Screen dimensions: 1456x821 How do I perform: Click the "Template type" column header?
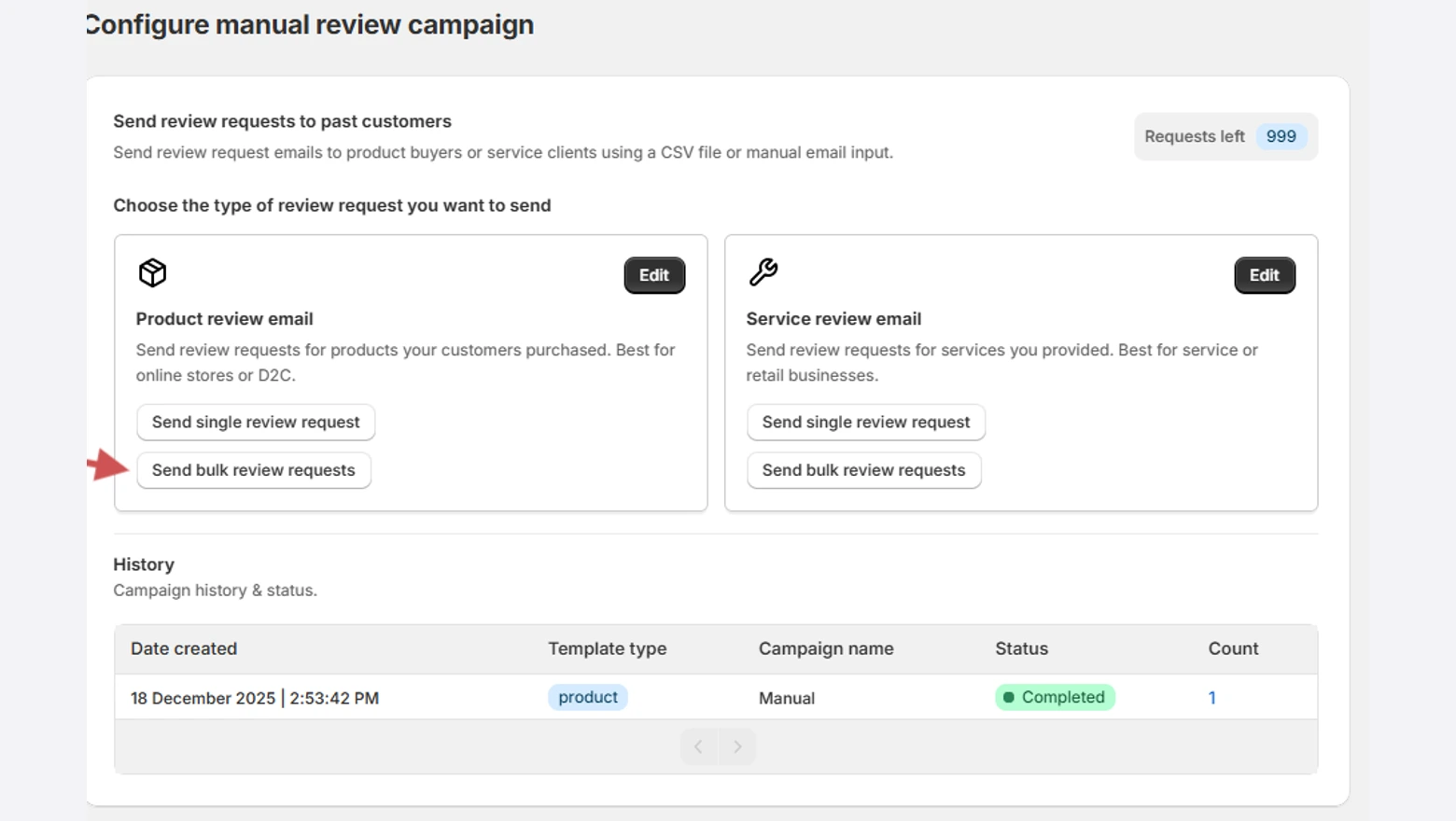pyautogui.click(x=608, y=648)
